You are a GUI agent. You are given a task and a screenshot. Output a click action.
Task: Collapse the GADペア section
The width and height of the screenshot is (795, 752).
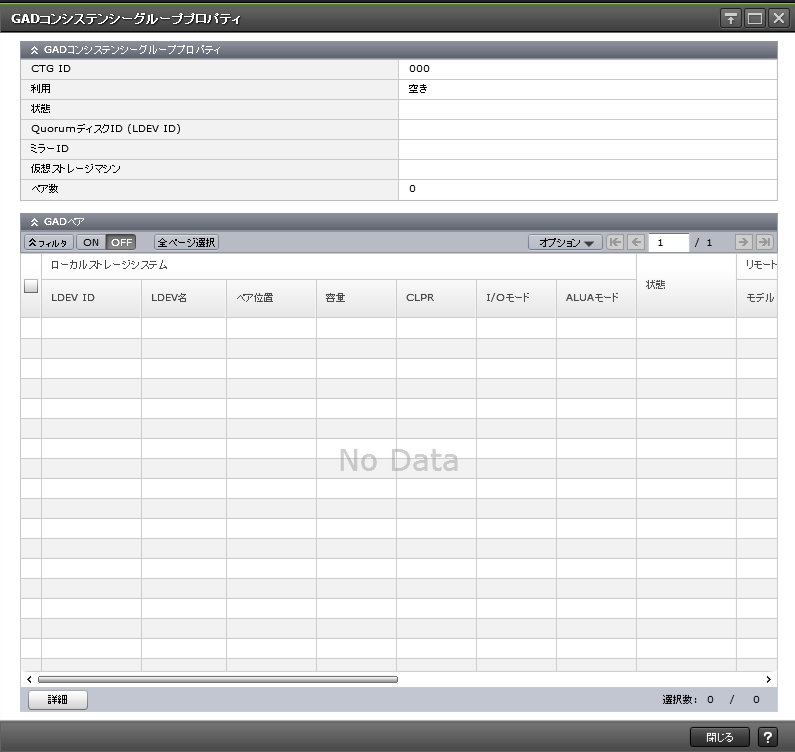pyautogui.click(x=34, y=222)
